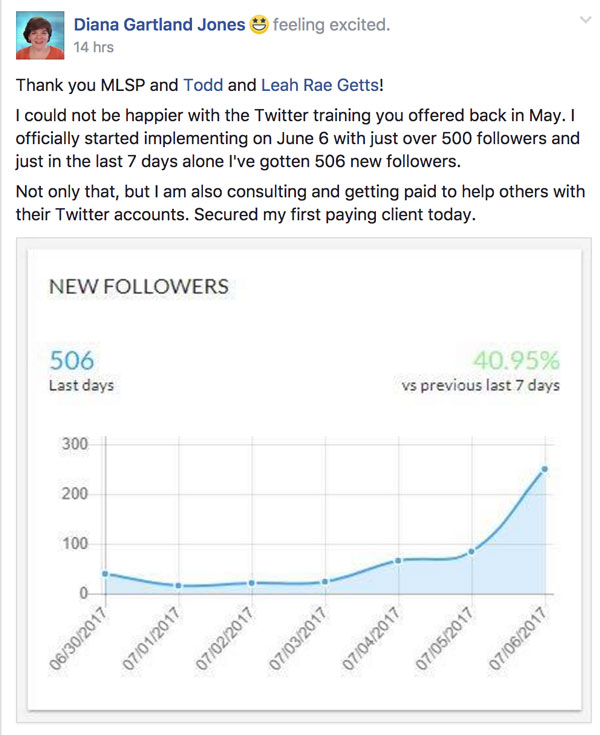This screenshot has height=735, width=600.
Task: Click the Diana Gartland Jones name link
Action: [x=159, y=24]
